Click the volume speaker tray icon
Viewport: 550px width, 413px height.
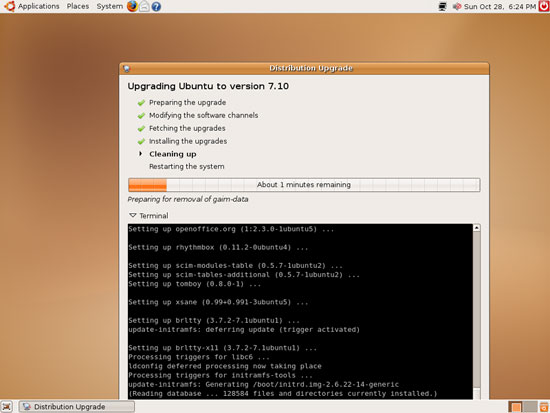coord(456,6)
